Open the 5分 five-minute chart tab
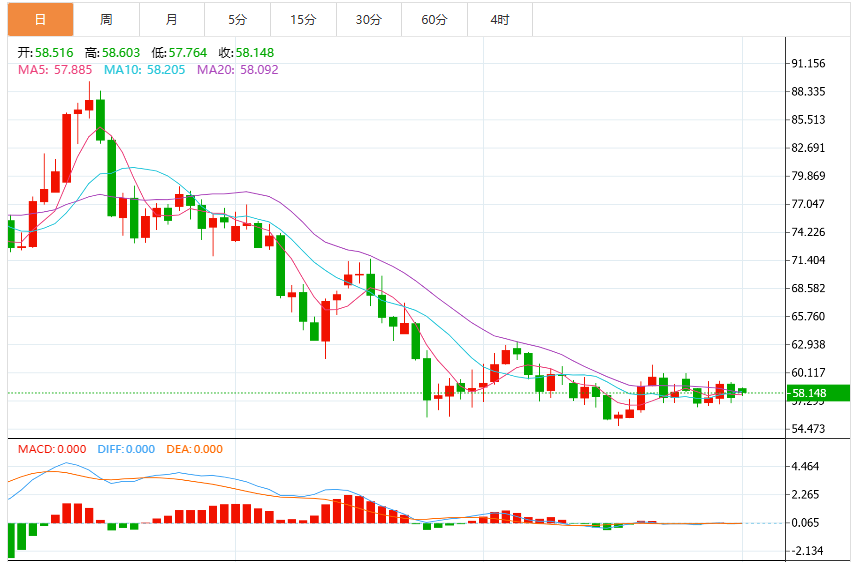860x562 pixels. point(237,20)
